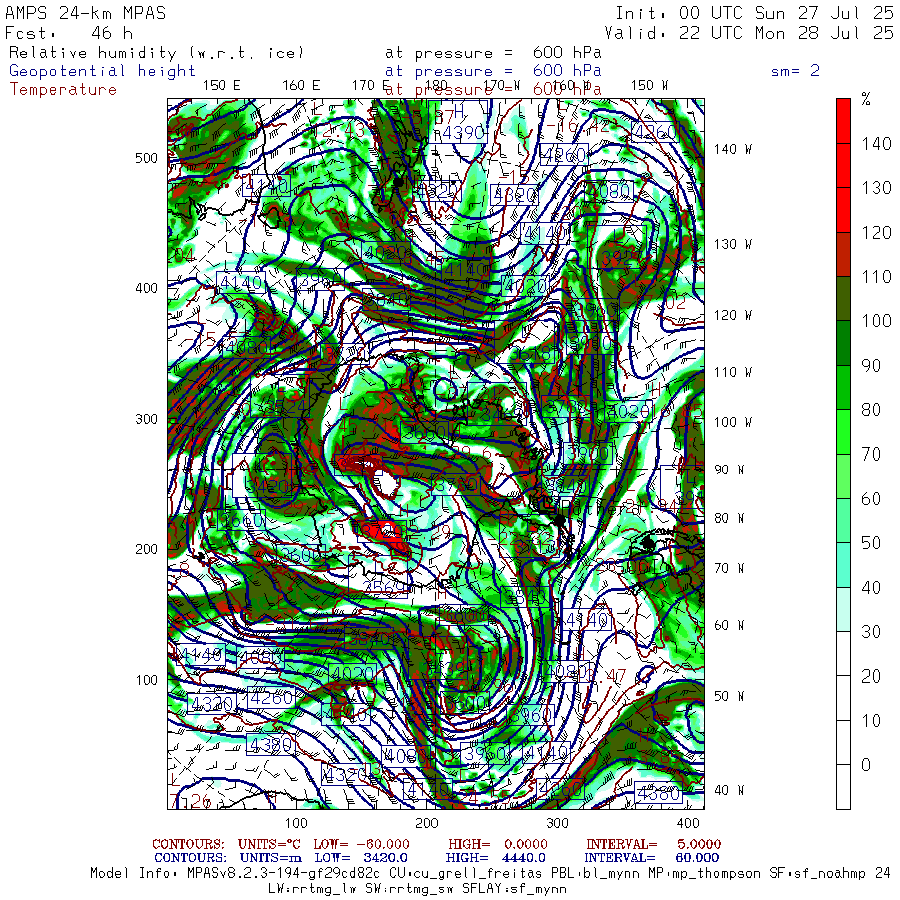Click the '160 E' longitude label
The image size is (900, 900).
(x=301, y=86)
